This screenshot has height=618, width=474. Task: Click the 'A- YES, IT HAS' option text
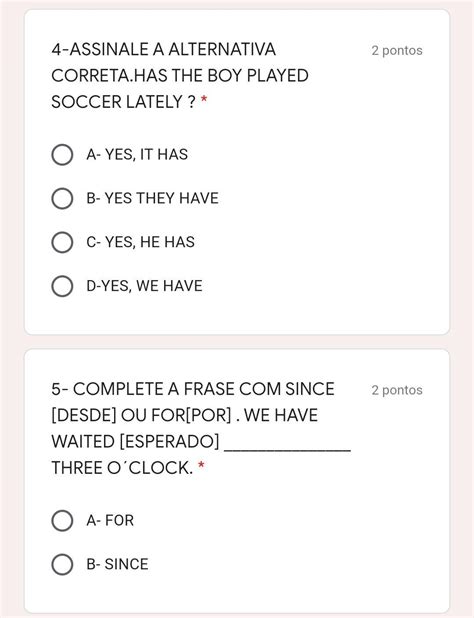click(x=137, y=154)
